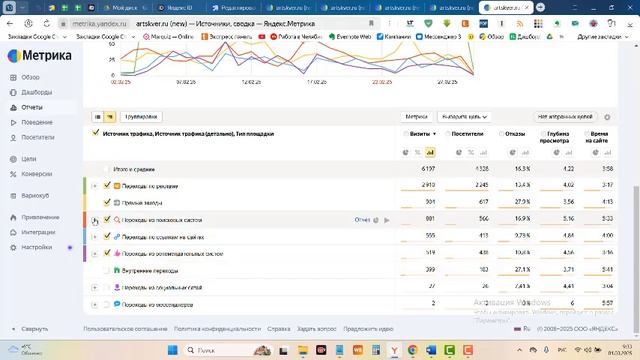Open Дашборды in the sidebar
The image size is (640, 360).
(36, 92)
